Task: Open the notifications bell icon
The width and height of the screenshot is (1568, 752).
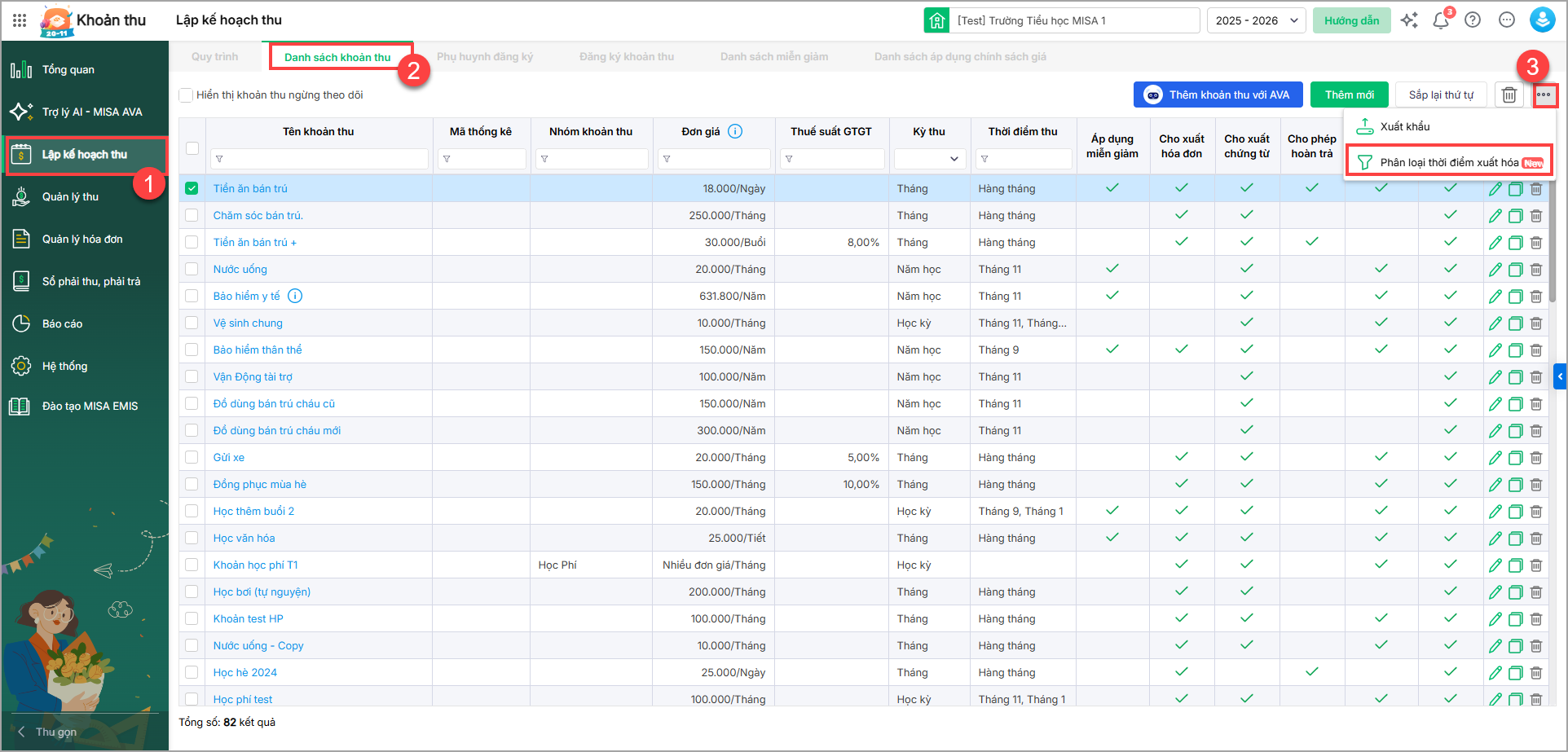Action: pos(1440,21)
